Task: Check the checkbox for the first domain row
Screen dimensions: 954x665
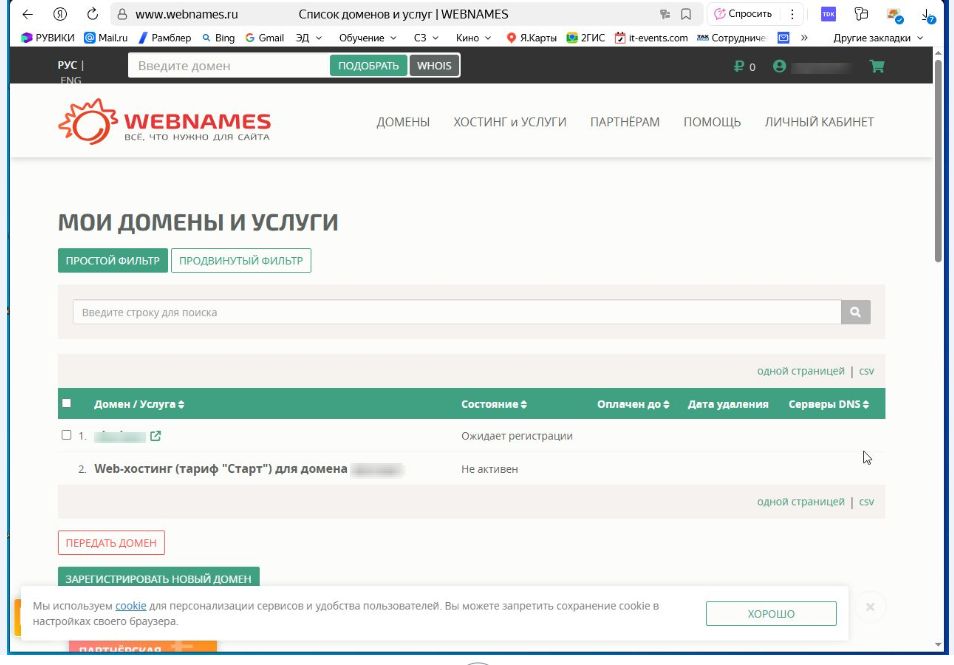Action: click(x=67, y=436)
